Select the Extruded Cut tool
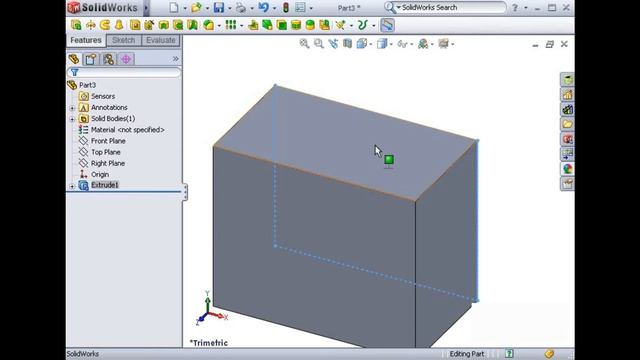The height and width of the screenshot is (360, 640). (x=135, y=25)
